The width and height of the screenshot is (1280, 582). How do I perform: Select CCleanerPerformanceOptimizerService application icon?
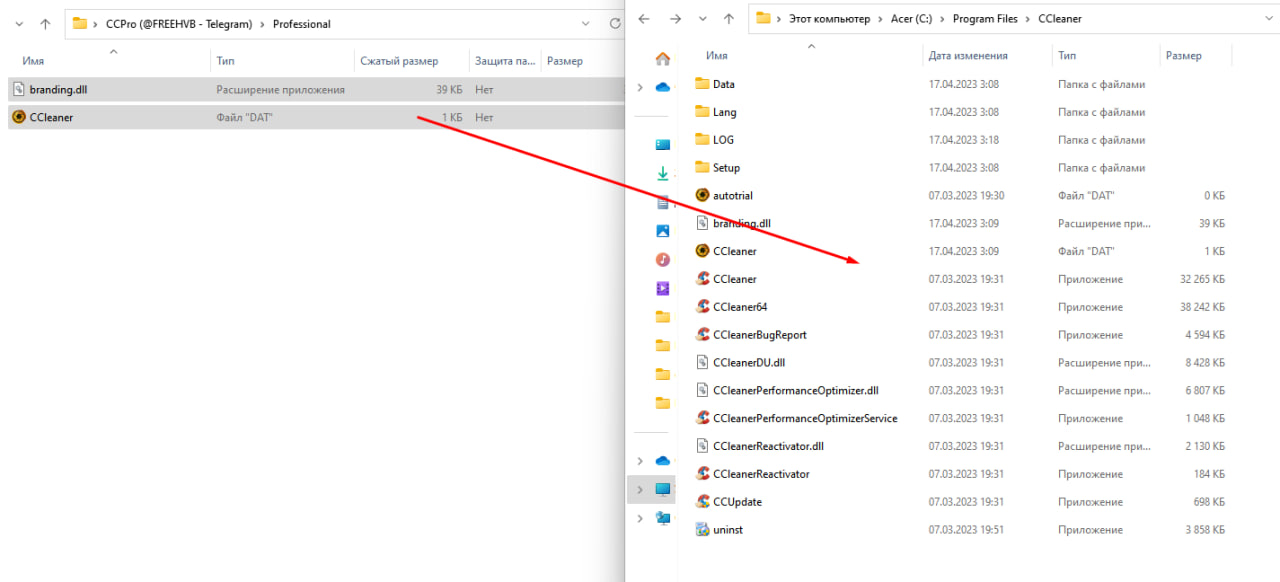point(702,418)
